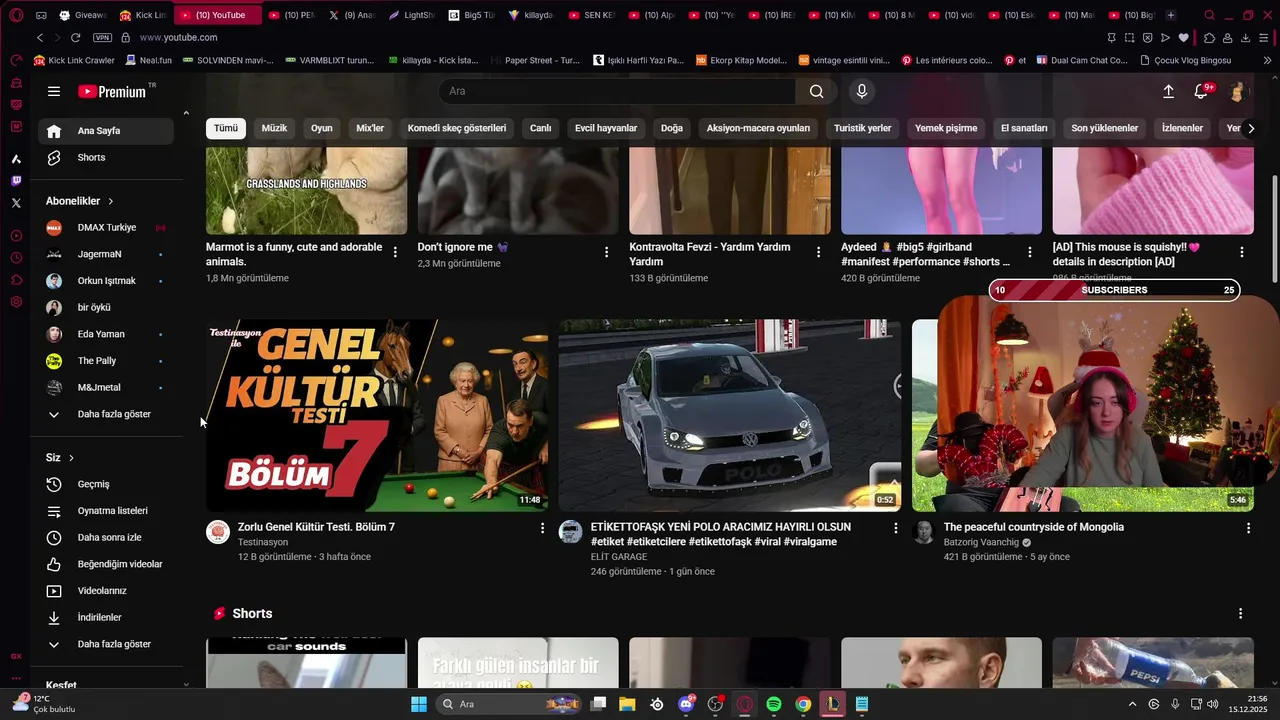Expand subscriptions with Daha fazla göster
The height and width of the screenshot is (720, 1280).
pos(105,414)
